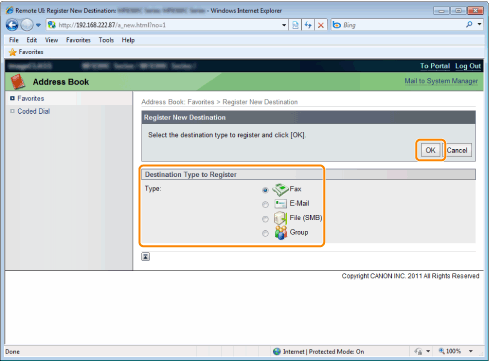
Task: Open the Tools menu
Action: click(x=106, y=40)
